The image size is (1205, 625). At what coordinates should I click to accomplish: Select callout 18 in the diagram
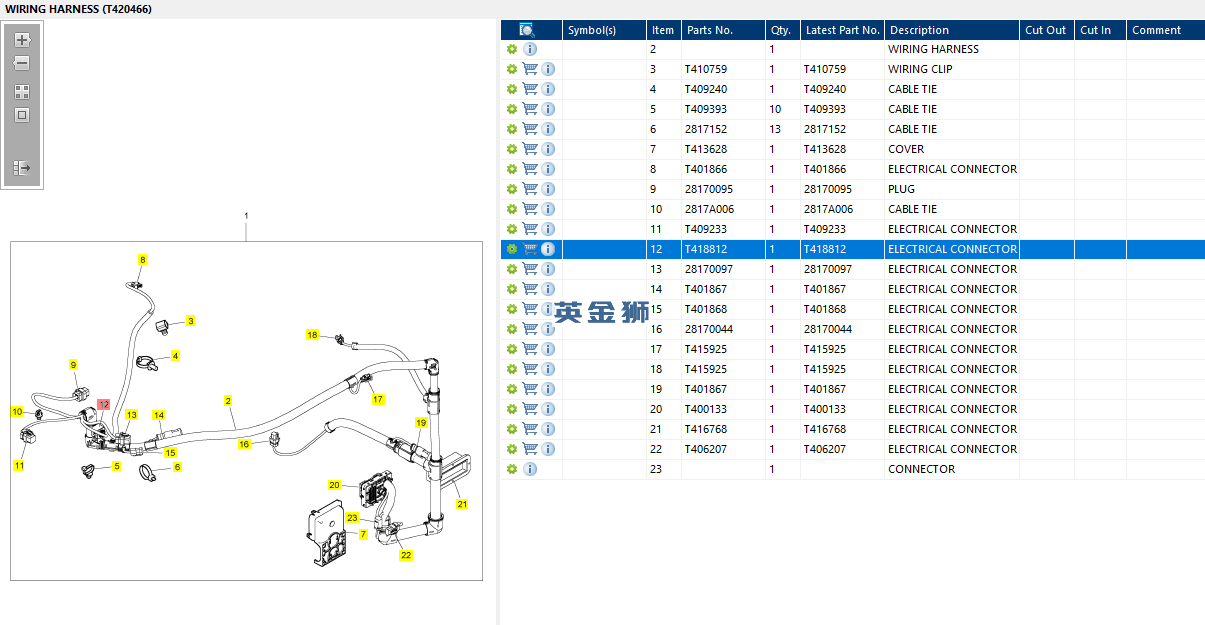click(312, 335)
